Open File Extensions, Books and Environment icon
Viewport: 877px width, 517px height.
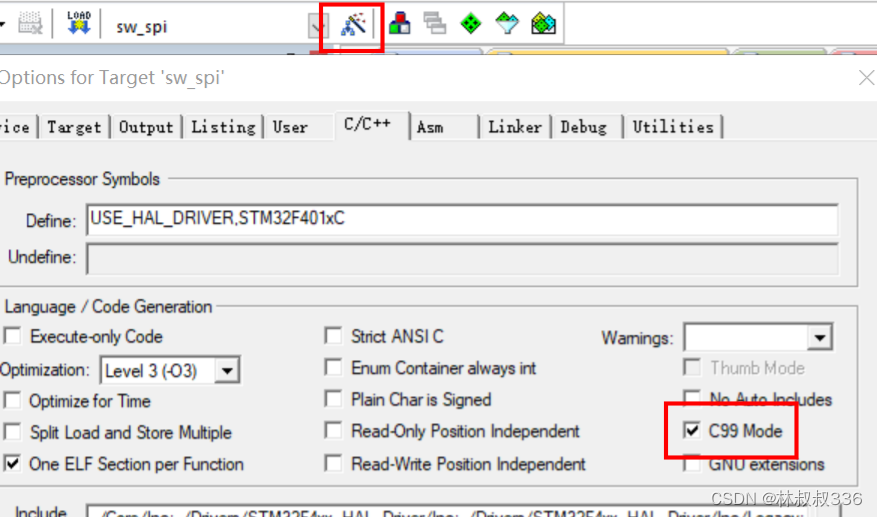pyautogui.click(x=399, y=24)
